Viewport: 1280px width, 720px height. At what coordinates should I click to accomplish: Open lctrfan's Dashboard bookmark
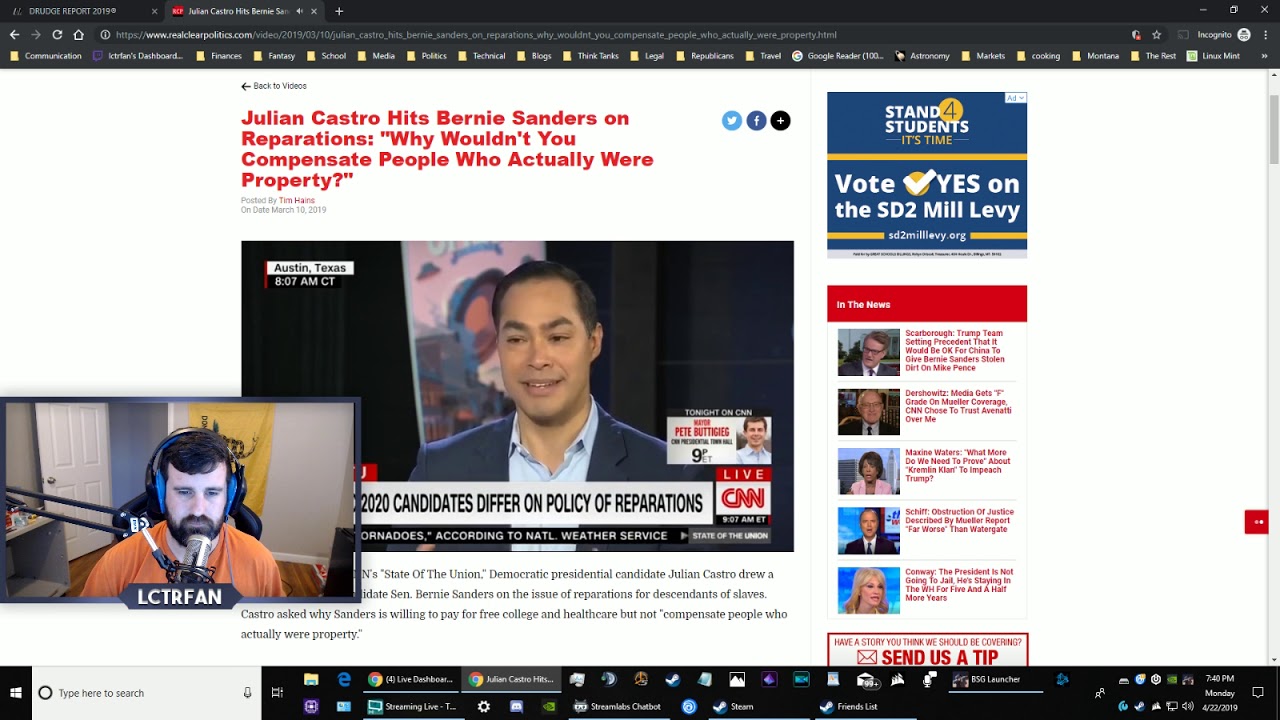(x=138, y=56)
